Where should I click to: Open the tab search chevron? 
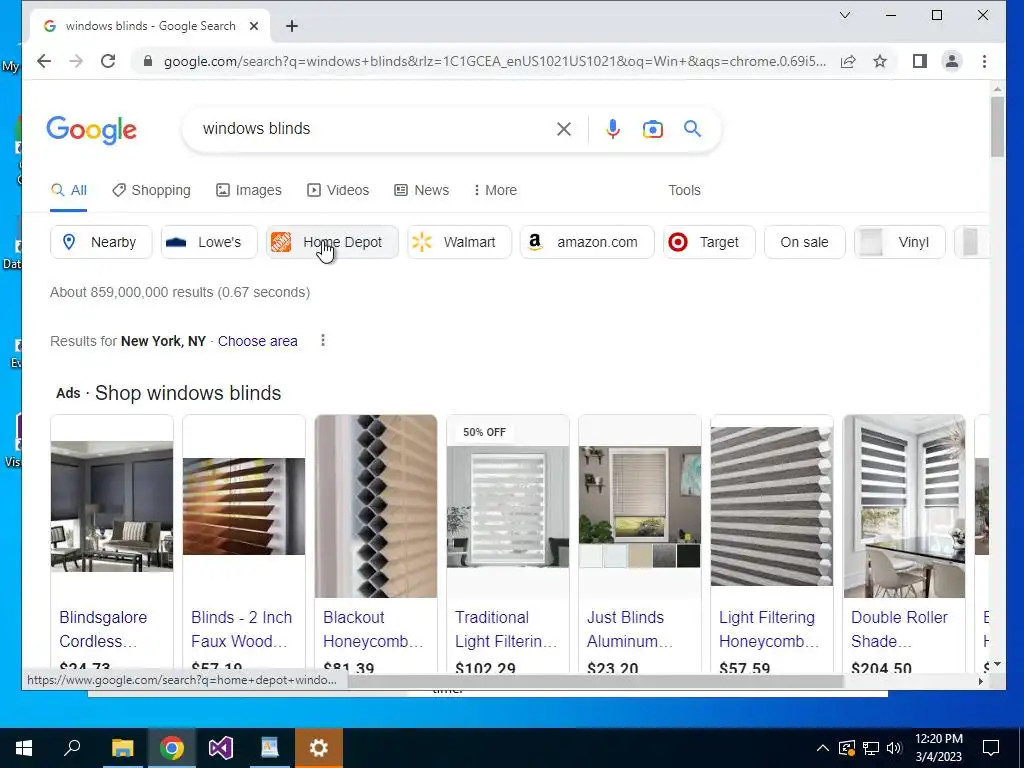[844, 15]
